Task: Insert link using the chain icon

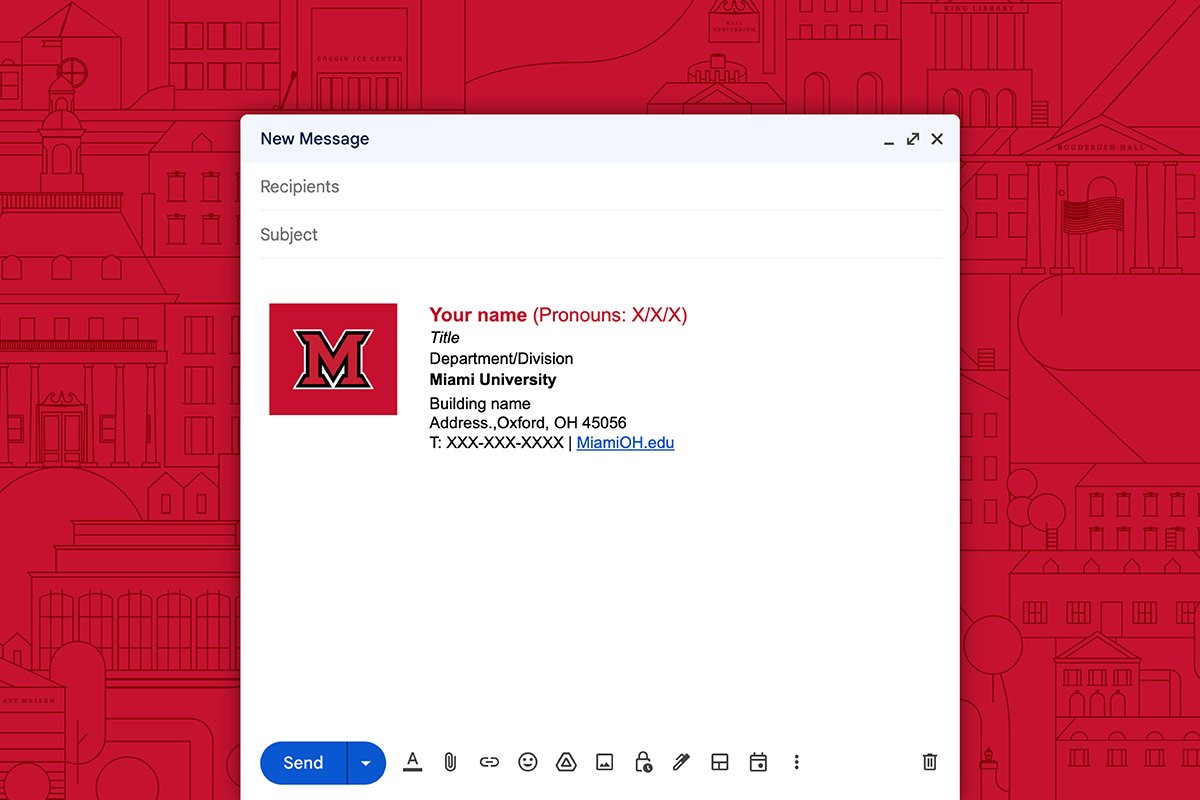Action: tap(489, 762)
